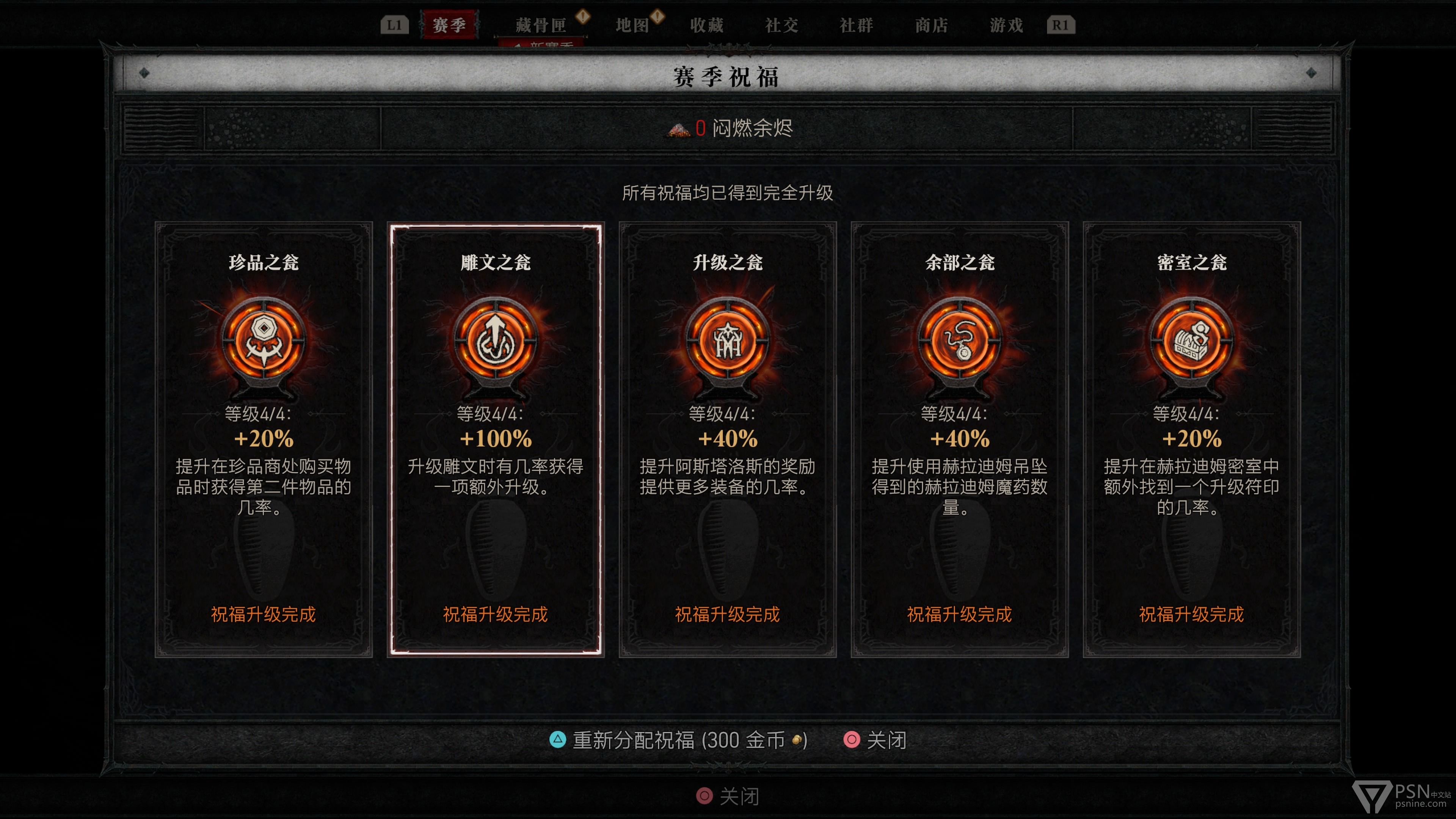
Task: Click the bottom 关闭 prompt
Action: point(728,796)
